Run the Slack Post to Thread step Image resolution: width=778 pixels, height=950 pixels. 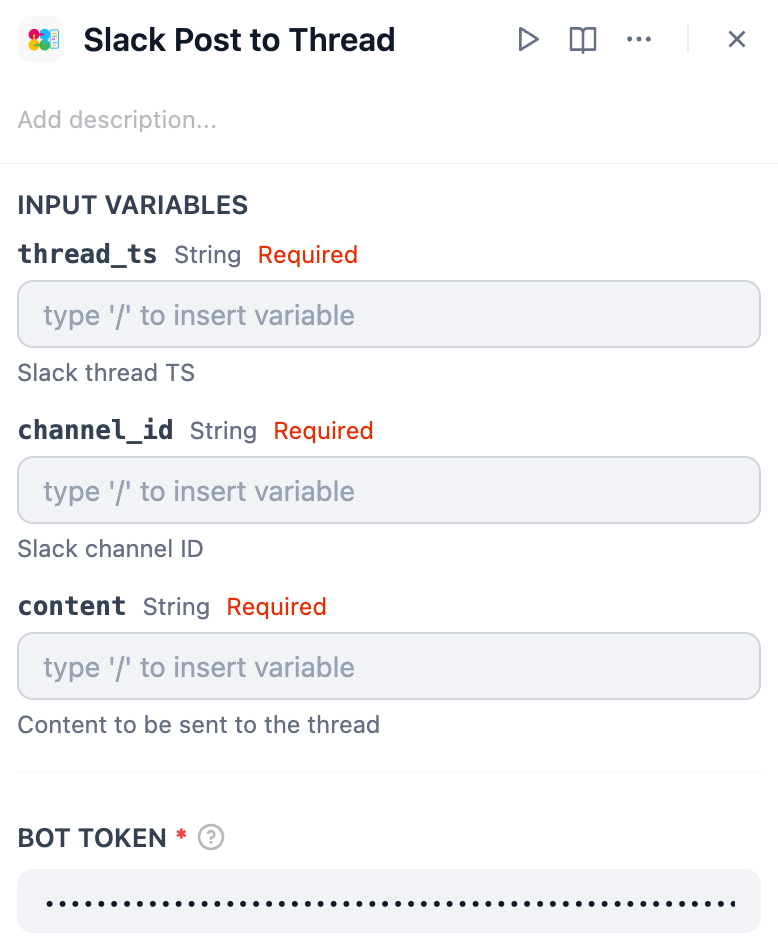click(x=528, y=40)
